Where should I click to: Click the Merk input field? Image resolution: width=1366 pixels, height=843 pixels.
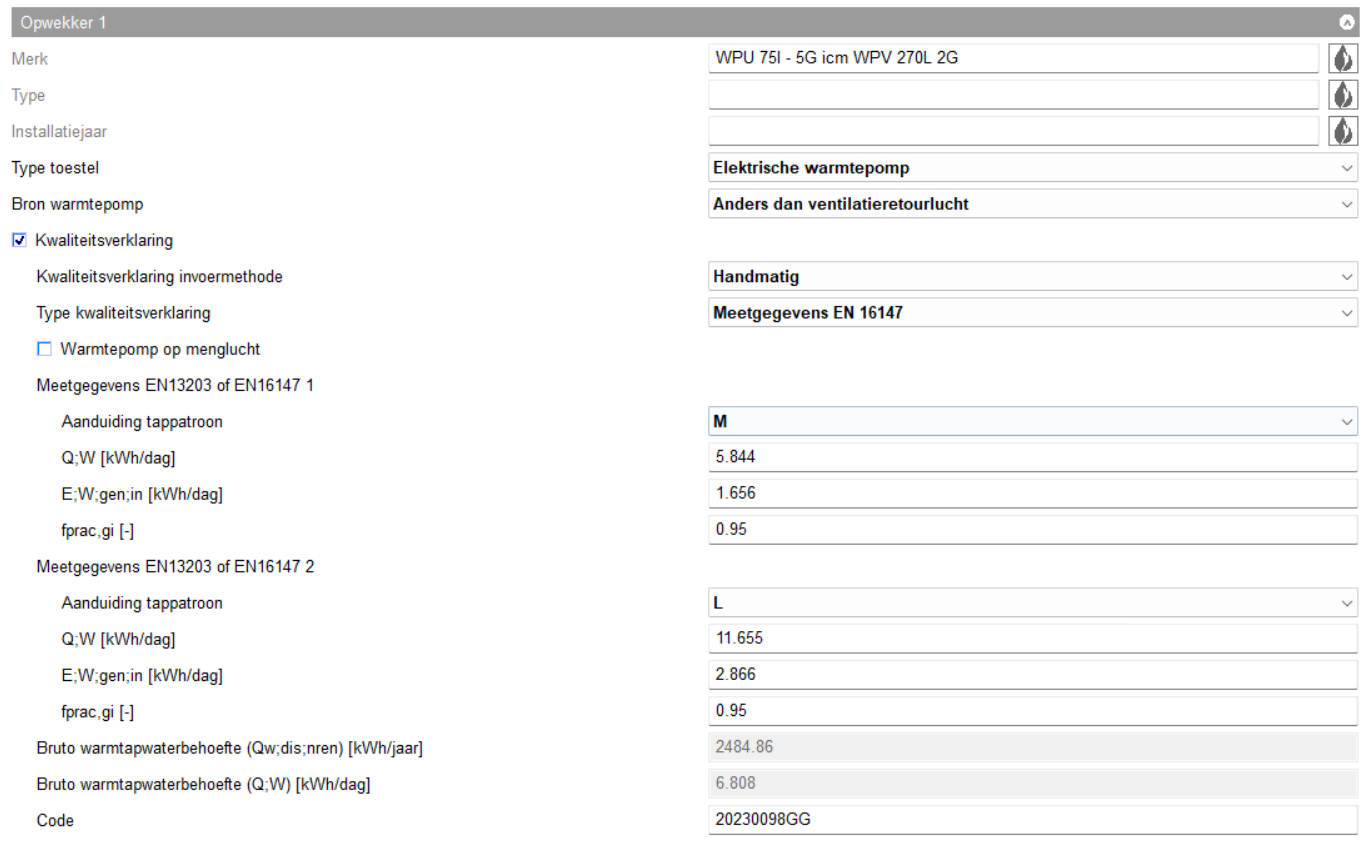coord(1012,59)
